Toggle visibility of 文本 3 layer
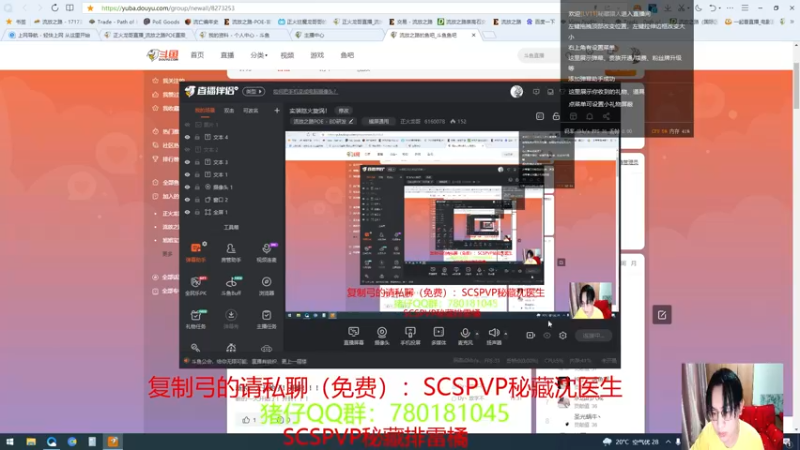Screen dimensions: 800x450 pyautogui.click(x=187, y=162)
